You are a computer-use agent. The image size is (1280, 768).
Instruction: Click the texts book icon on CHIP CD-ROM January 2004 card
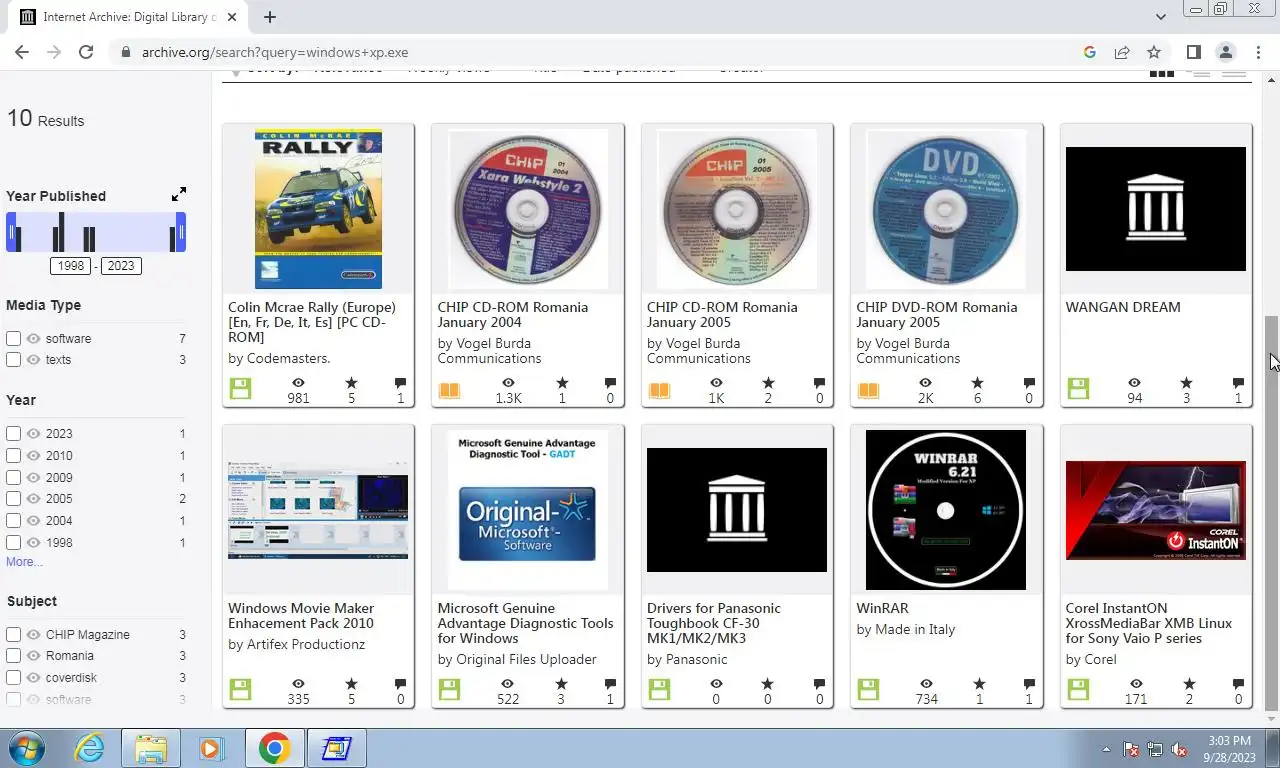450,389
